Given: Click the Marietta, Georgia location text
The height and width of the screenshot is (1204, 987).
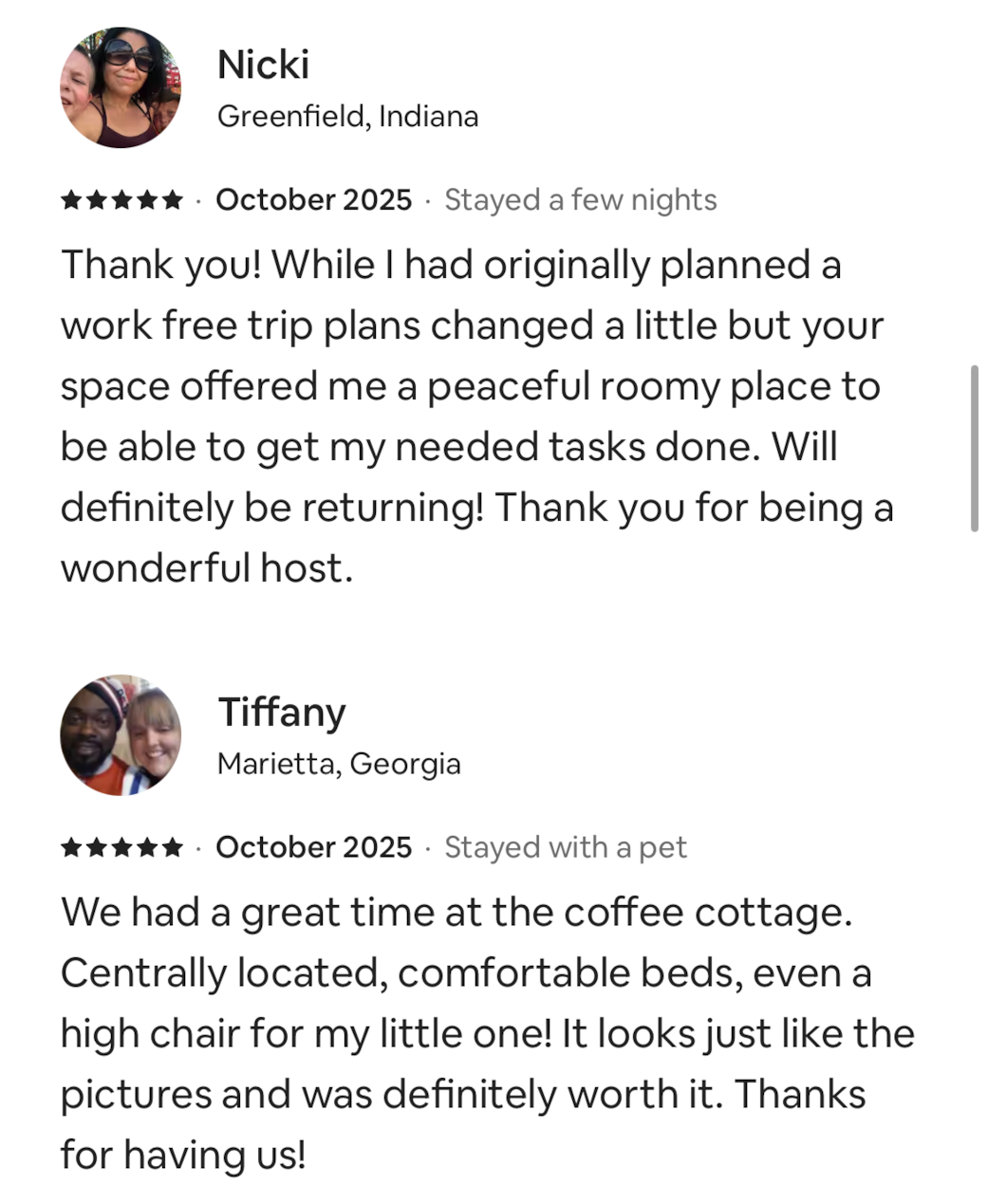Looking at the screenshot, I should click(x=339, y=764).
